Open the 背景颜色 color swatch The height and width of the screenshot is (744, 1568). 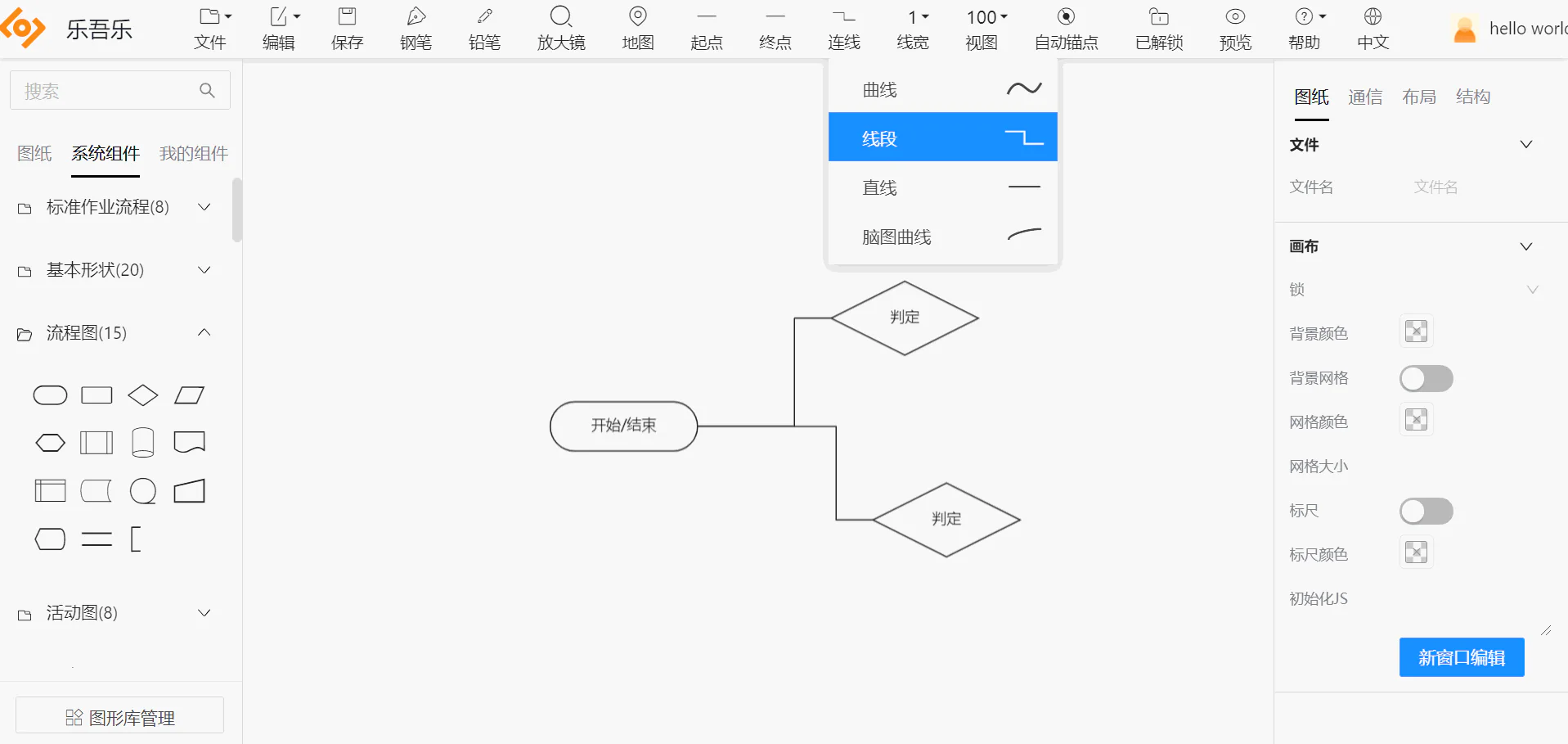pos(1416,331)
